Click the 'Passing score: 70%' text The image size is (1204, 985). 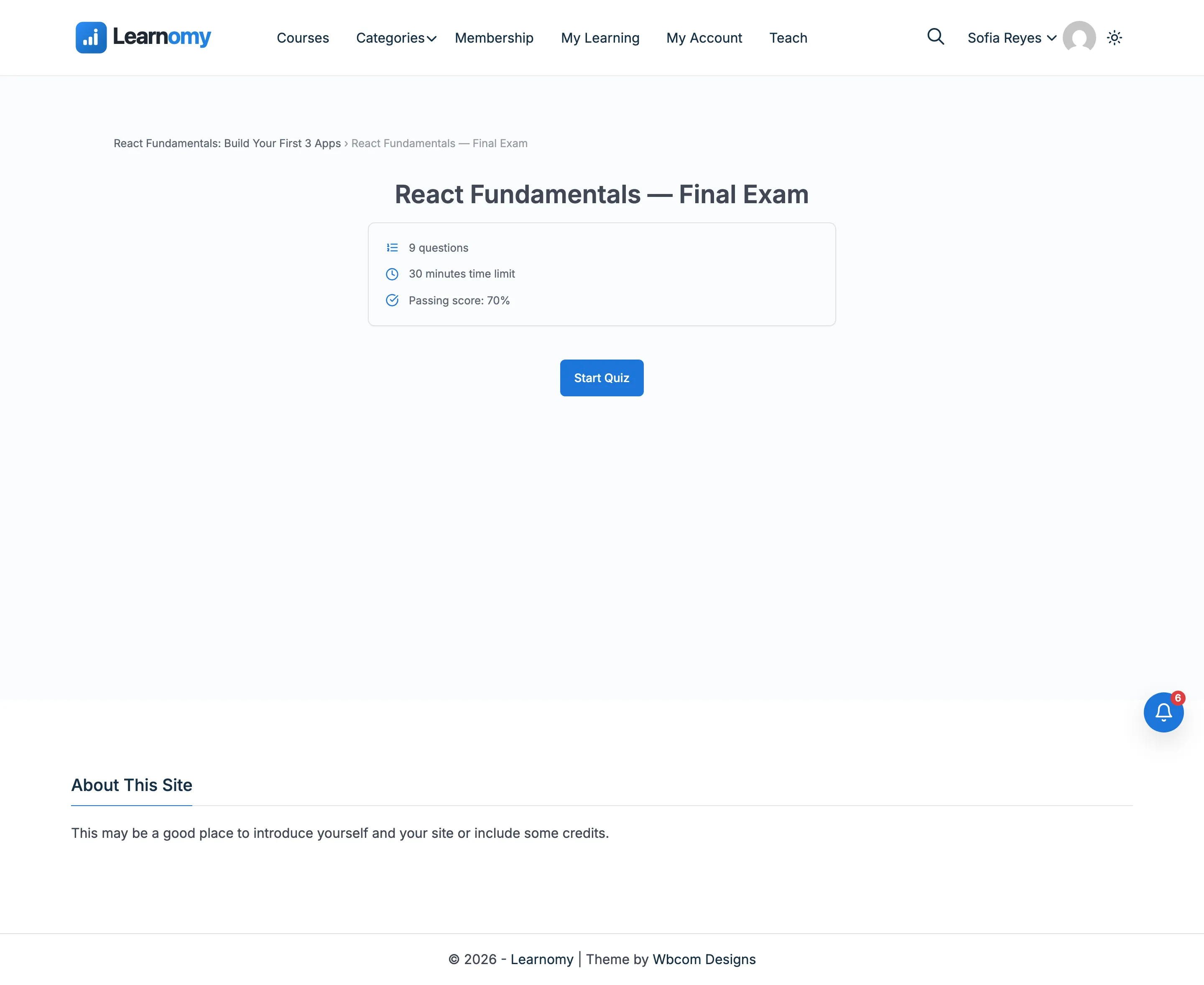tap(459, 301)
